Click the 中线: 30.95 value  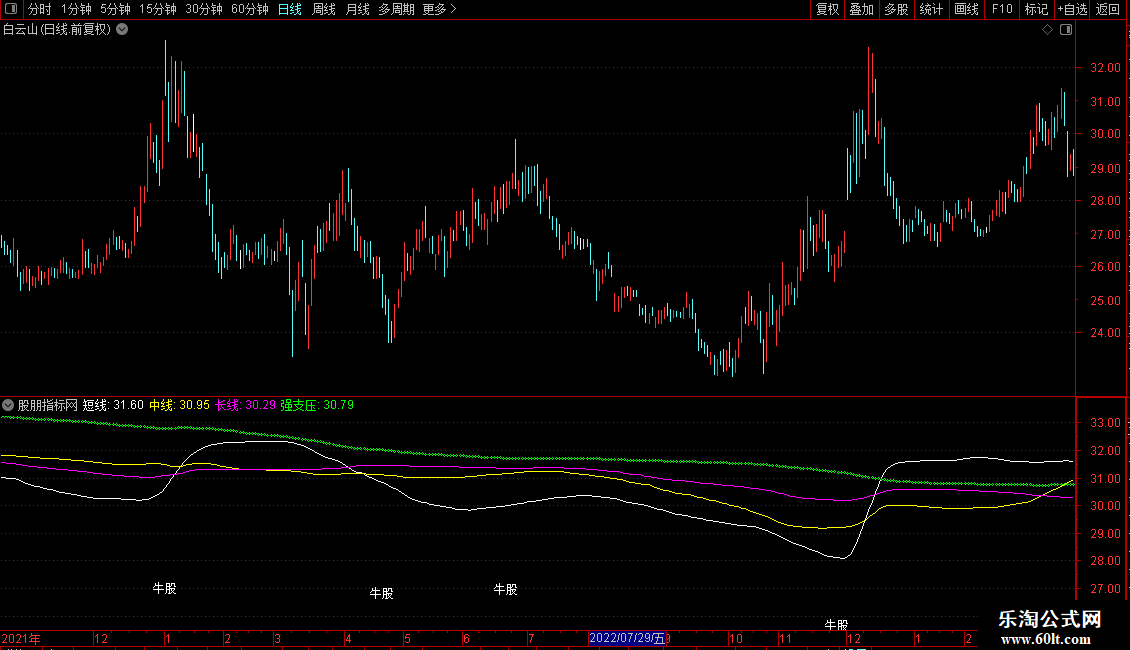179,405
